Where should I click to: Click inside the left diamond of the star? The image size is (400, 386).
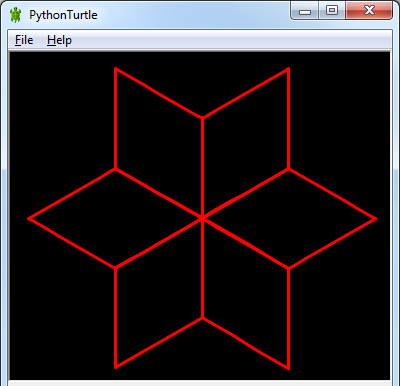coord(115,218)
